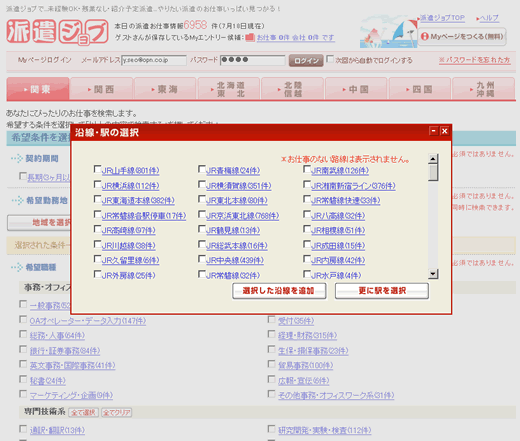
Task: Open the ヘルプ link
Action: 489,18
